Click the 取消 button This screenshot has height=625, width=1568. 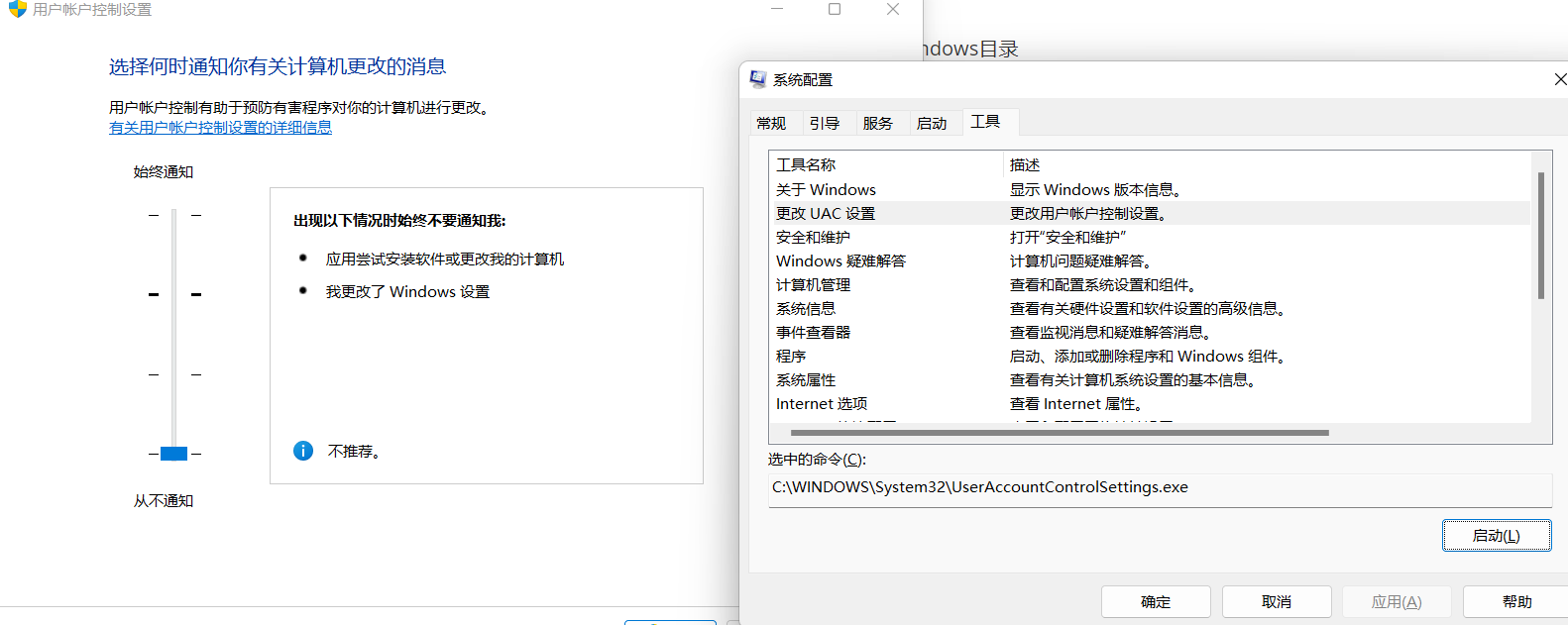click(1276, 601)
